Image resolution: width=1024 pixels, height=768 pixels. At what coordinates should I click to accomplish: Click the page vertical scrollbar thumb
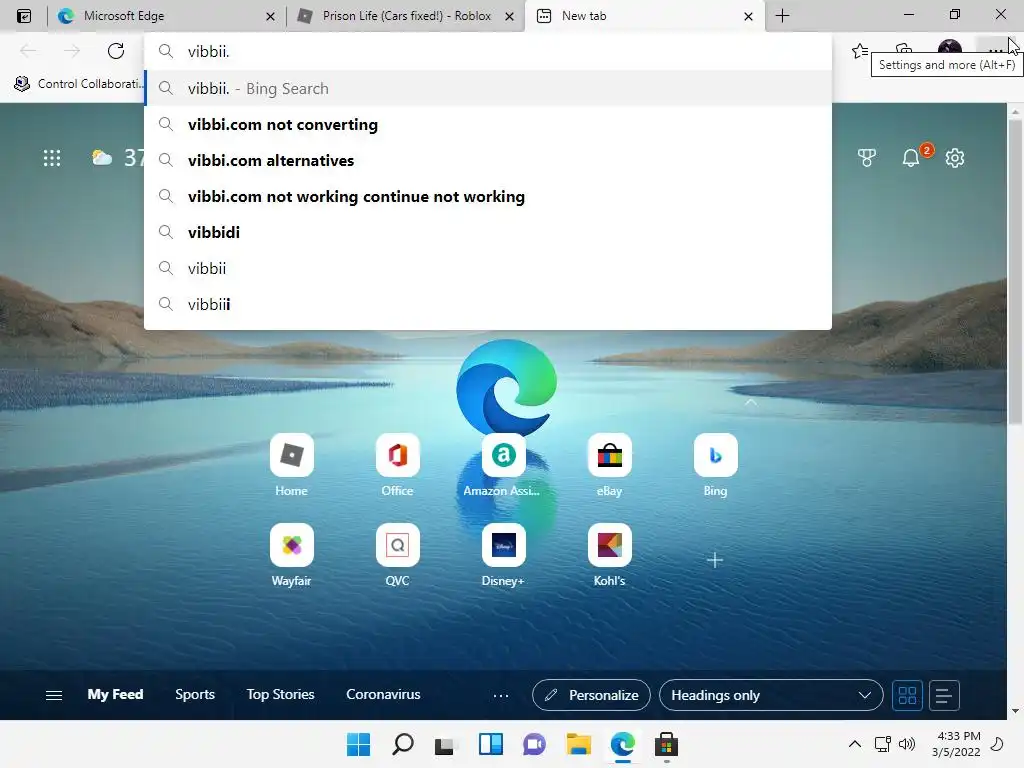click(x=1015, y=271)
